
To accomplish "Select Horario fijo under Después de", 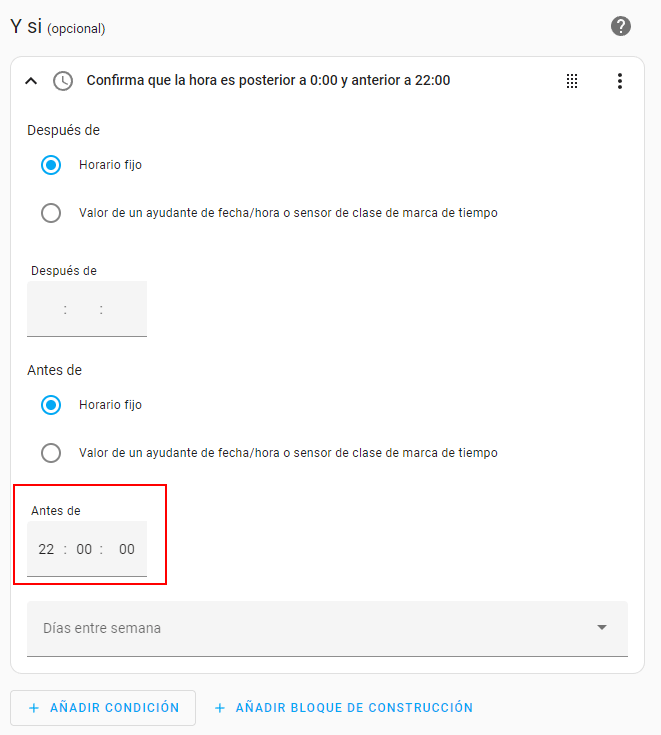I will [x=51, y=165].
